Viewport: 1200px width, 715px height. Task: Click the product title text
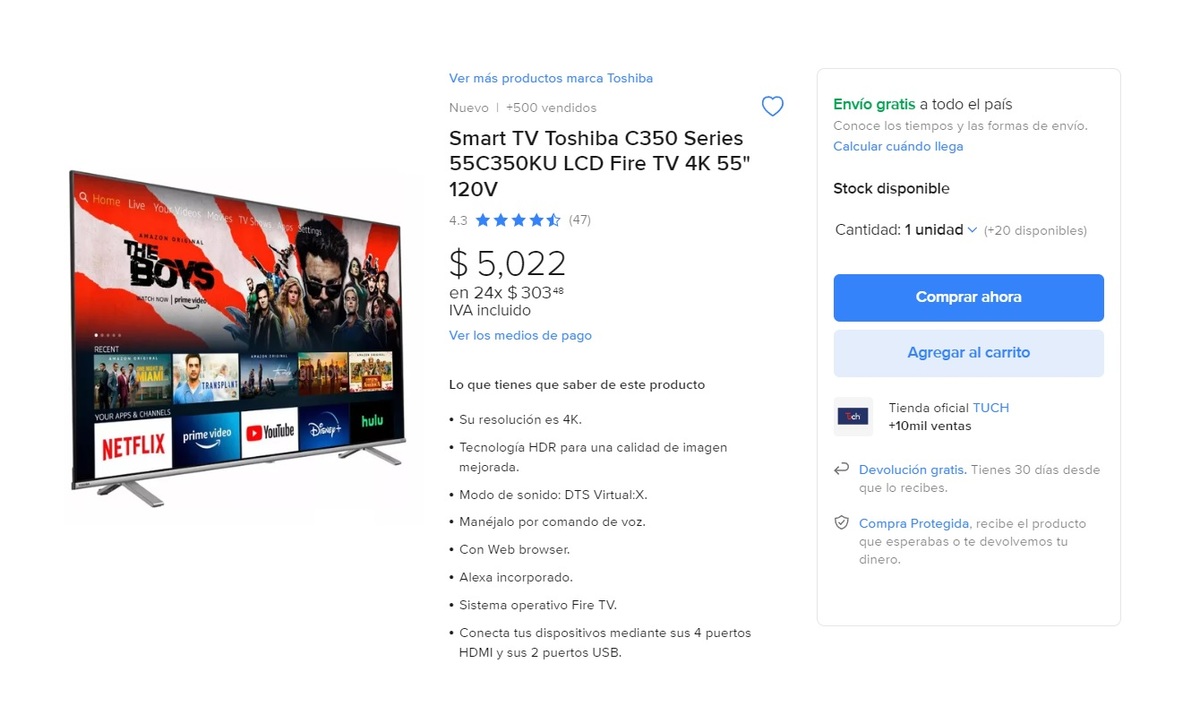596,163
